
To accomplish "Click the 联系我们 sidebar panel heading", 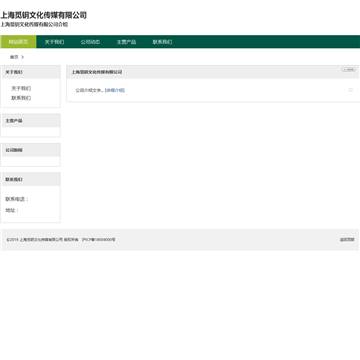I will [x=14, y=179].
